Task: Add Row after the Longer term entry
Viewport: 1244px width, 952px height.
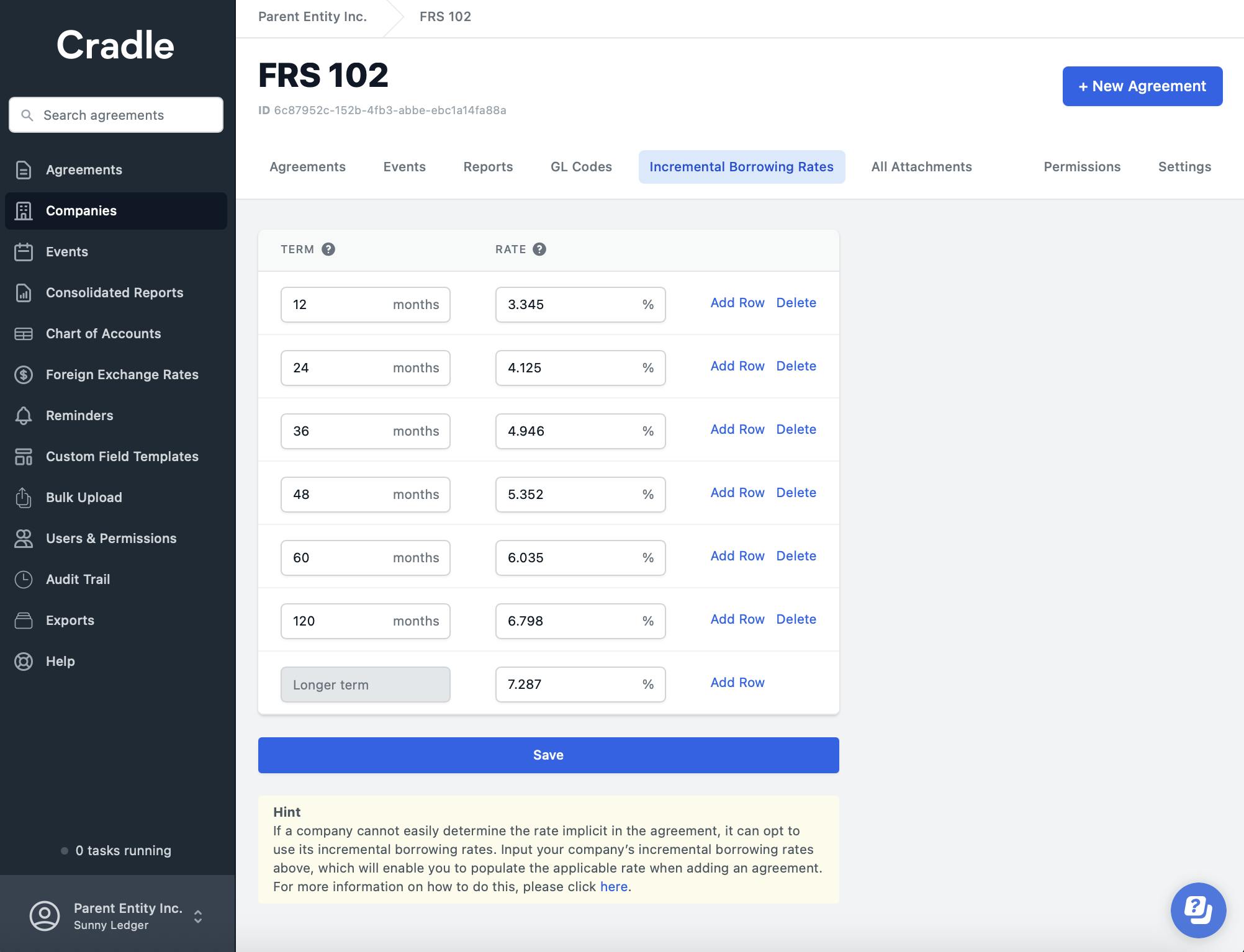Action: click(x=737, y=683)
